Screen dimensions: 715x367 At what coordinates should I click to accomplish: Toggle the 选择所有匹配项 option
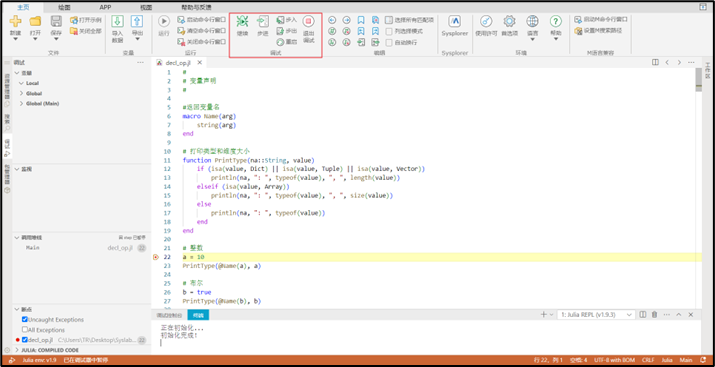[409, 20]
